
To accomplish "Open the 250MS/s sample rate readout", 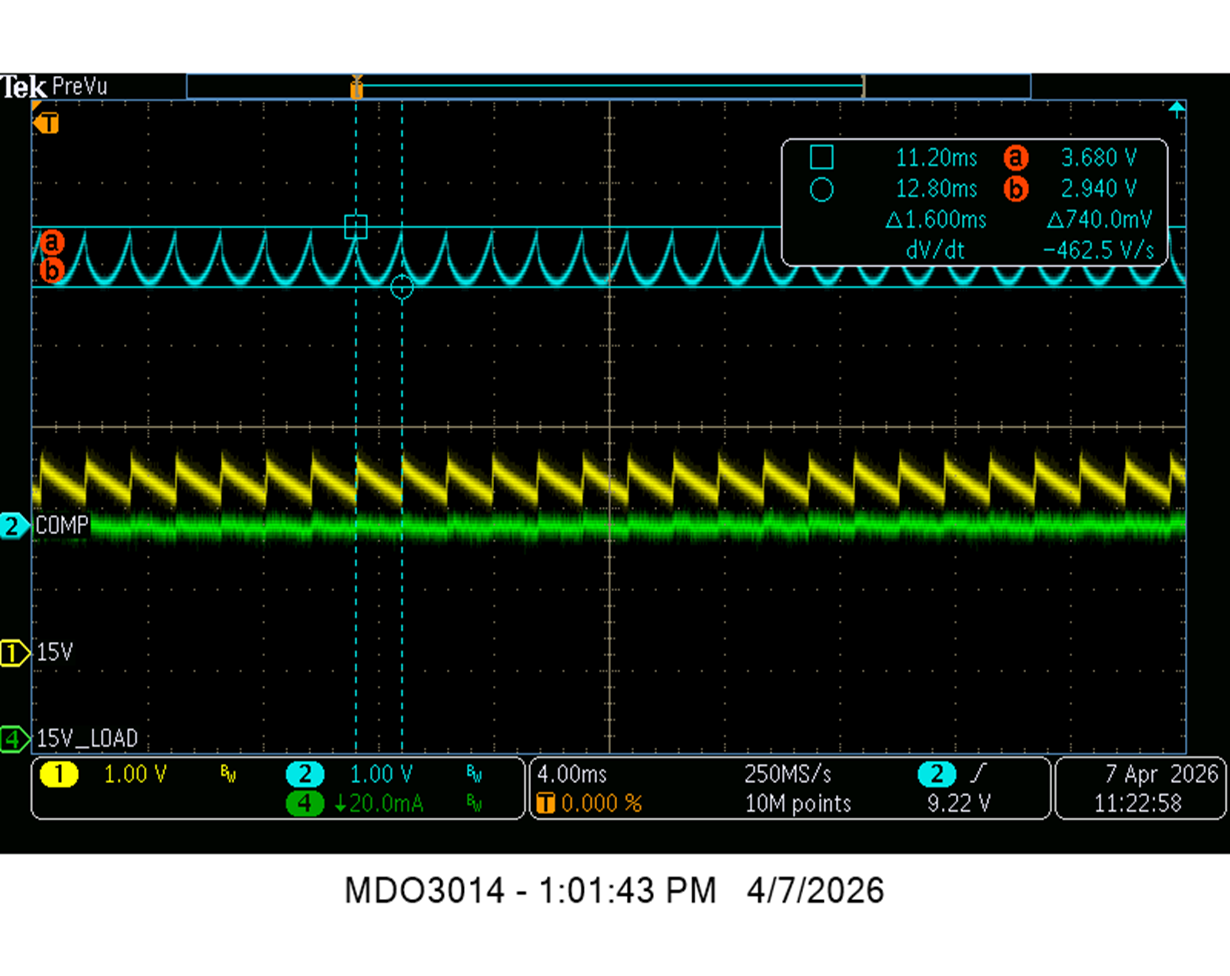I will pos(788,774).
